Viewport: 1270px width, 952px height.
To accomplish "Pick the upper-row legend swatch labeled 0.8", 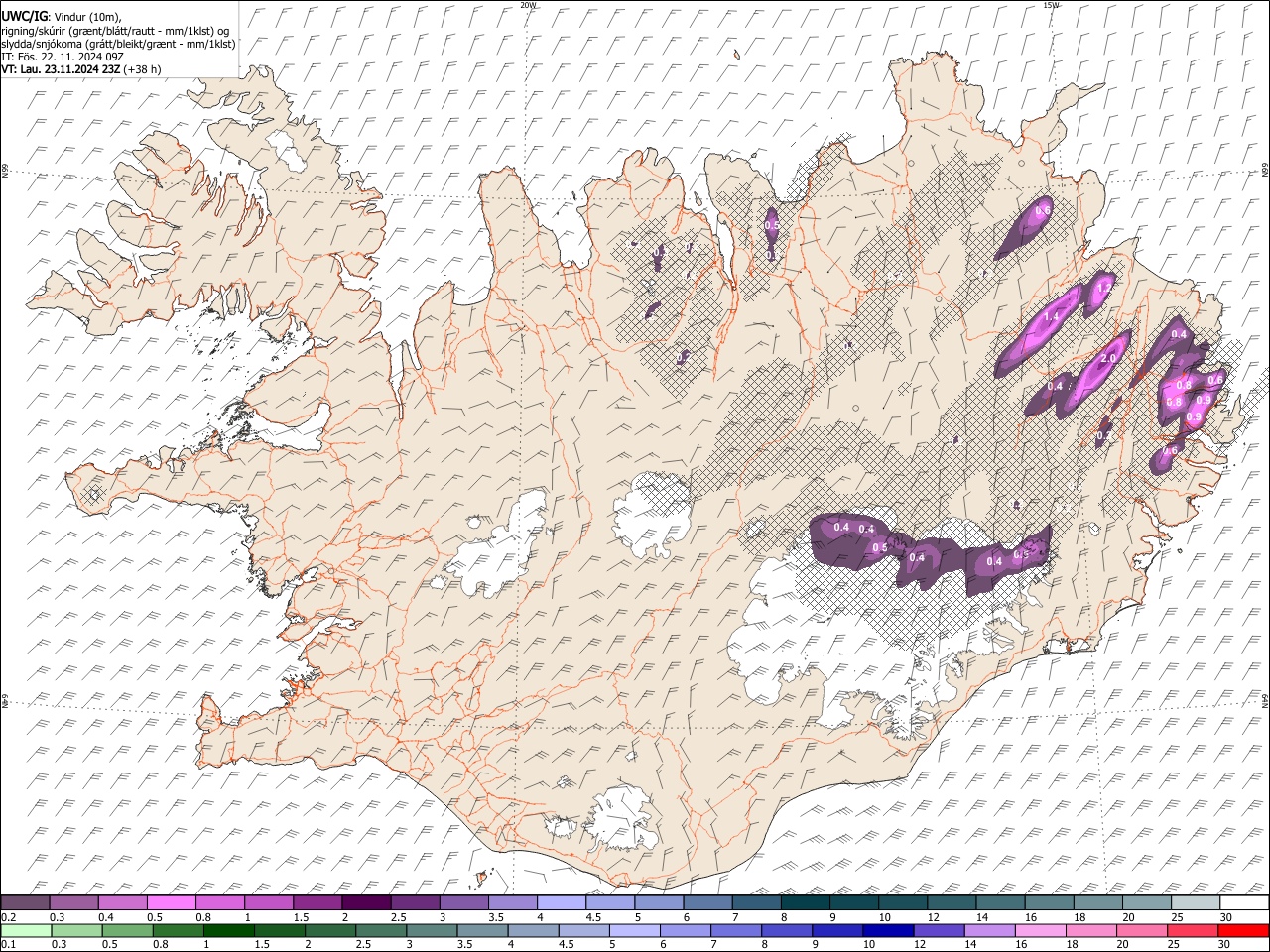I will [219, 903].
